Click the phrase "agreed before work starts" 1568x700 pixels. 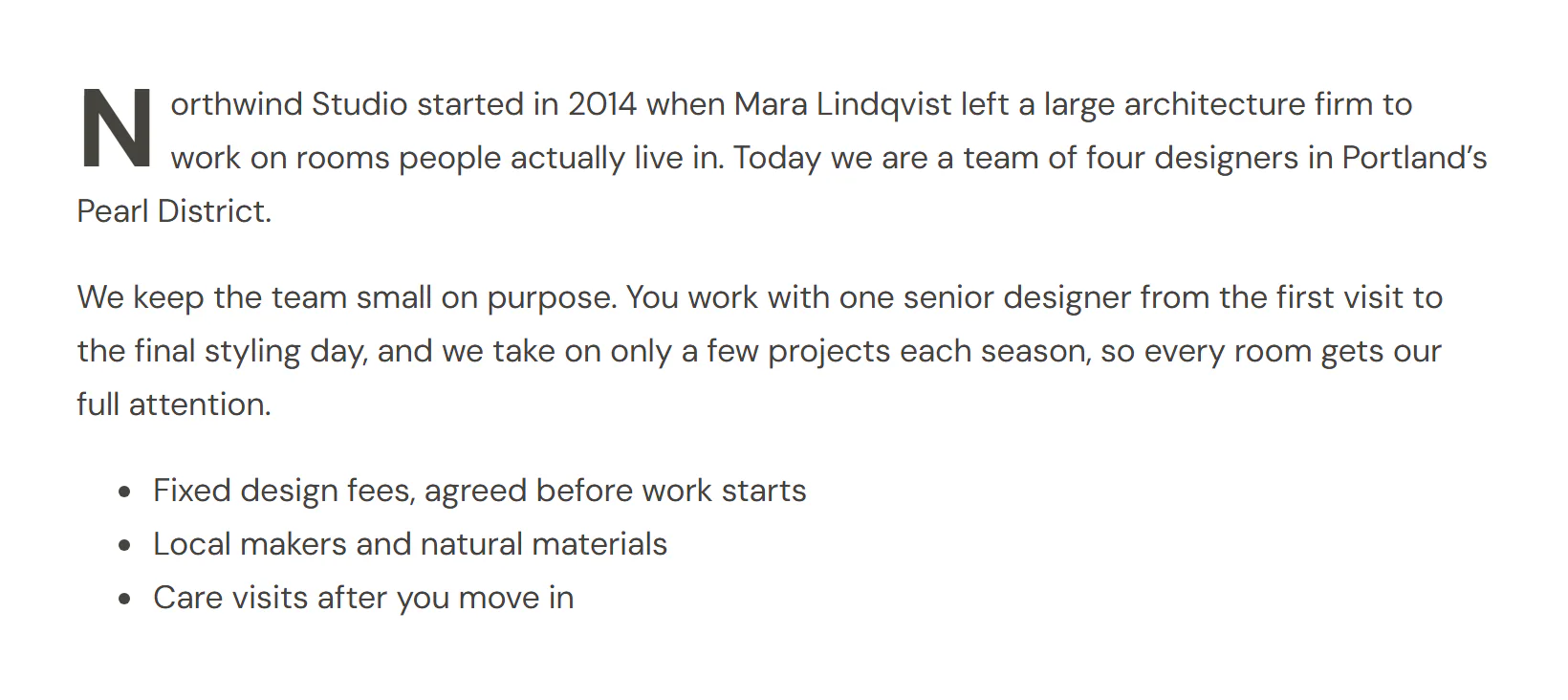[x=616, y=491]
